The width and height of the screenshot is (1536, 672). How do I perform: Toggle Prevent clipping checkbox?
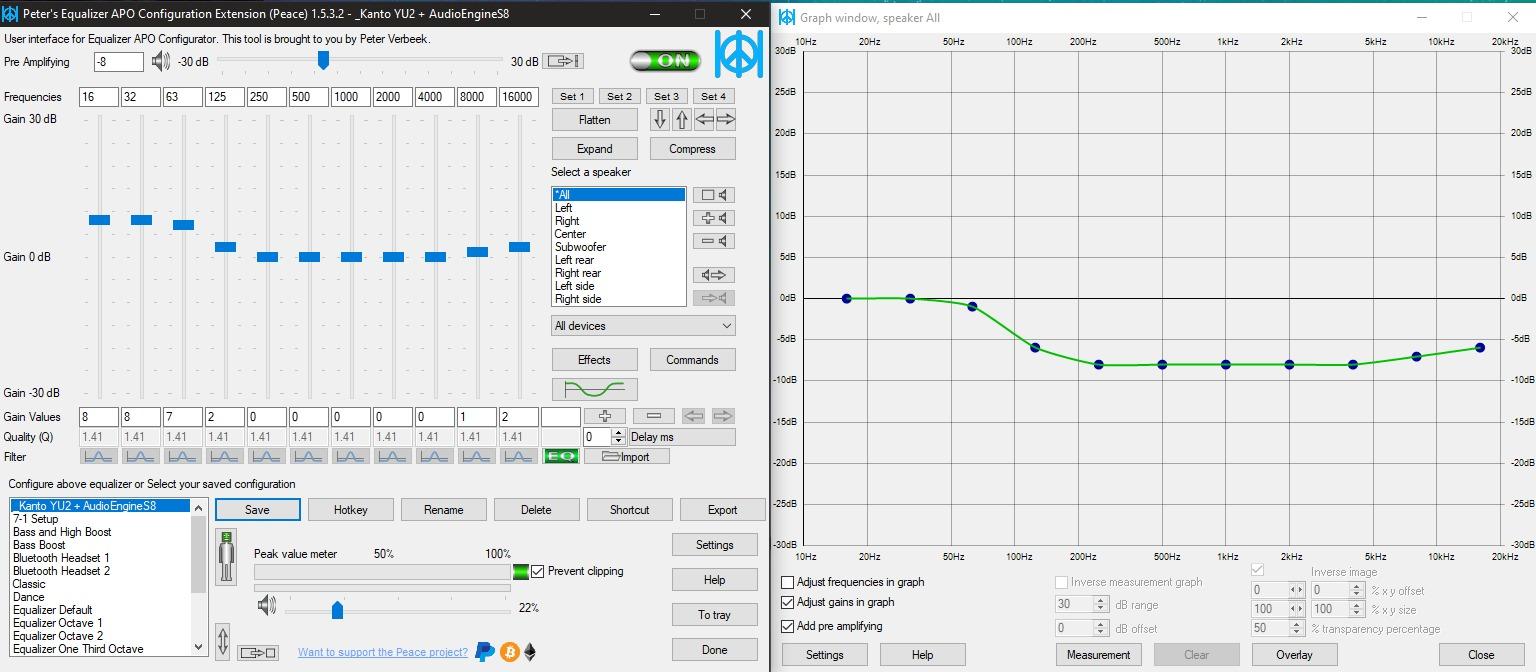[x=538, y=572]
